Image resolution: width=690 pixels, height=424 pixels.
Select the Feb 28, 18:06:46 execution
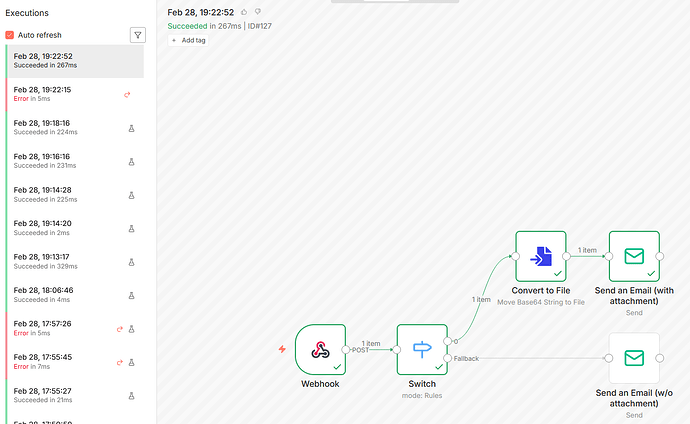click(x=75, y=295)
